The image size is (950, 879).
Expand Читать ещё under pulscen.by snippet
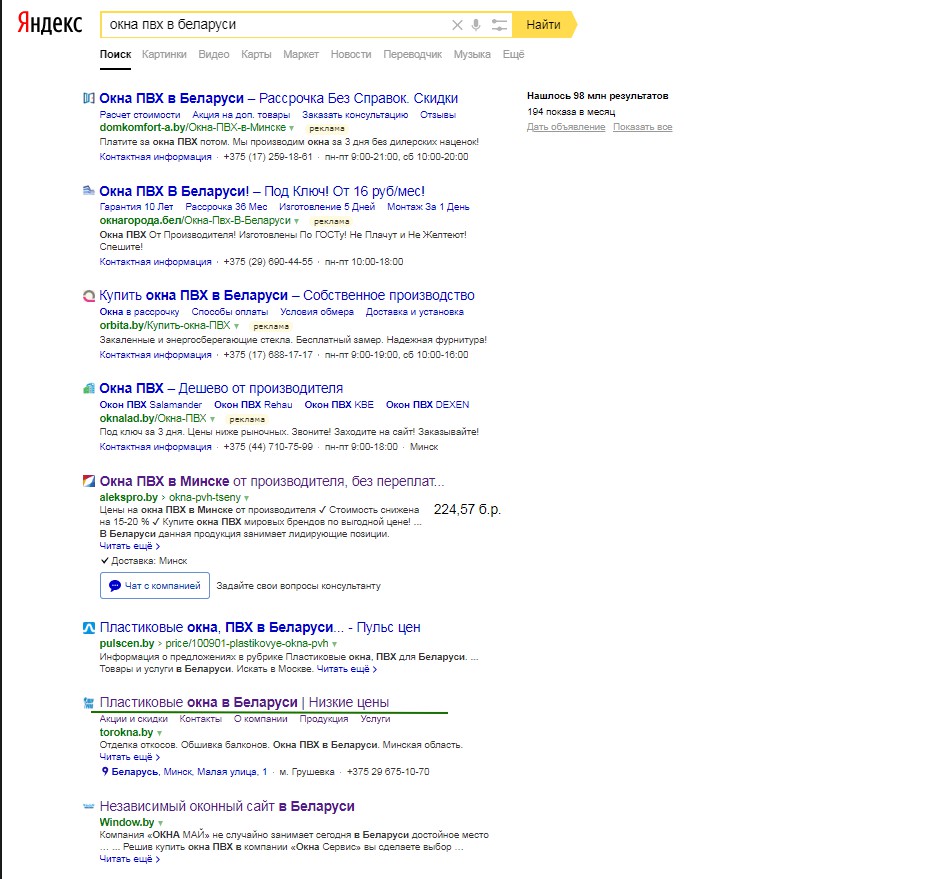[x=347, y=669]
